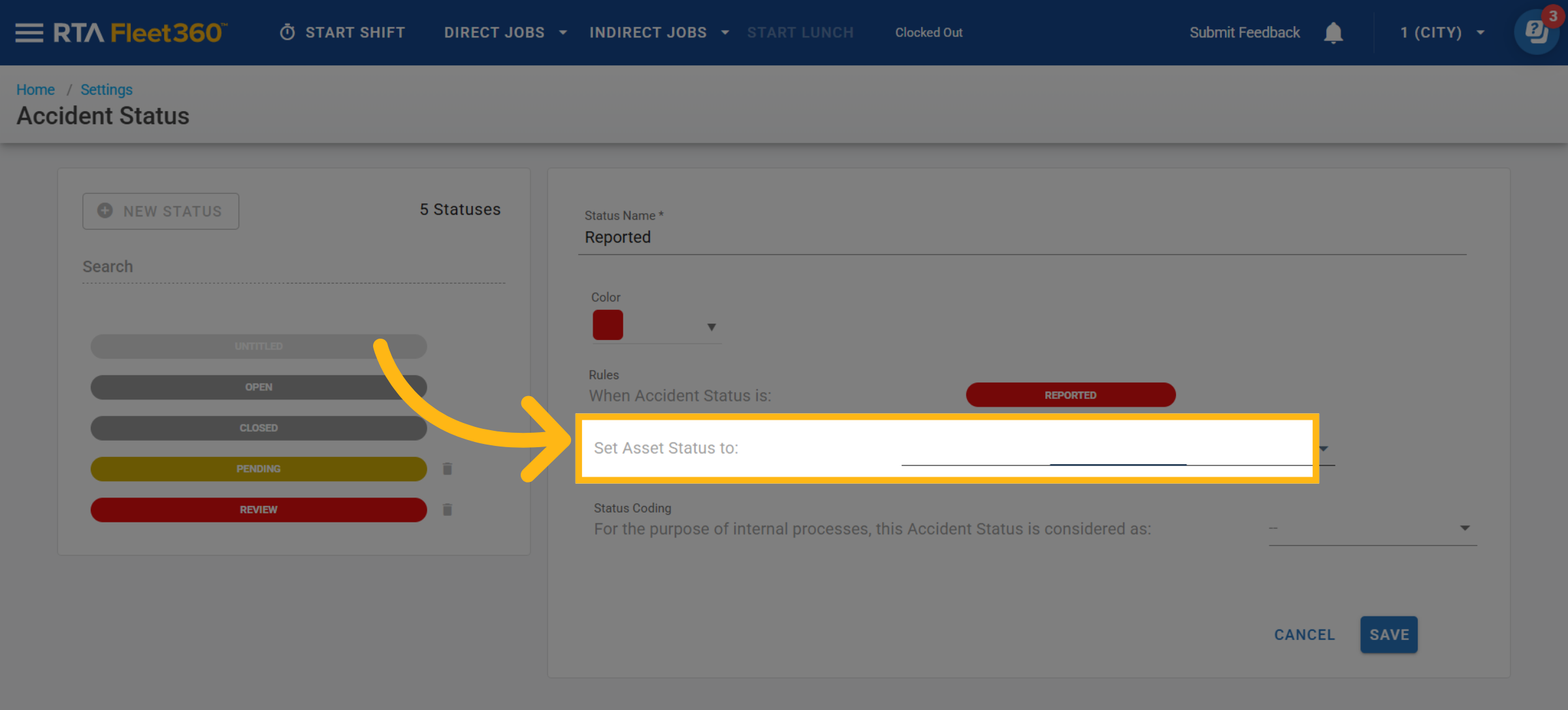This screenshot has height=710, width=1568.
Task: Click the plus icon in New Status
Action: pyautogui.click(x=105, y=211)
